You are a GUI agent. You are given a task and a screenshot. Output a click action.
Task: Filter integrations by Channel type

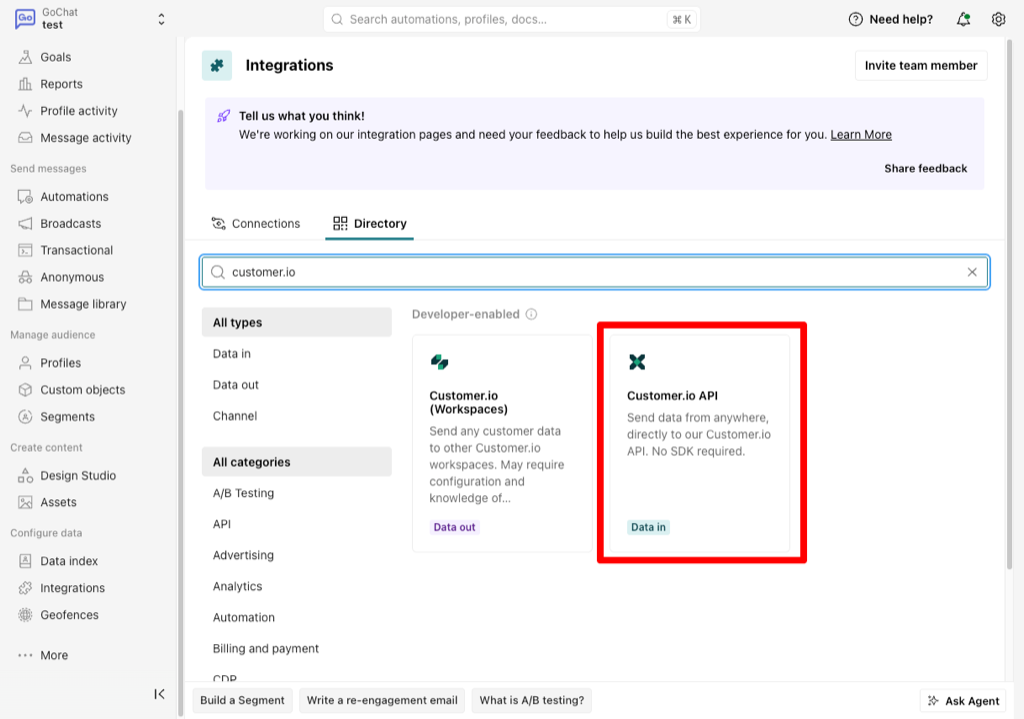pyautogui.click(x=234, y=416)
